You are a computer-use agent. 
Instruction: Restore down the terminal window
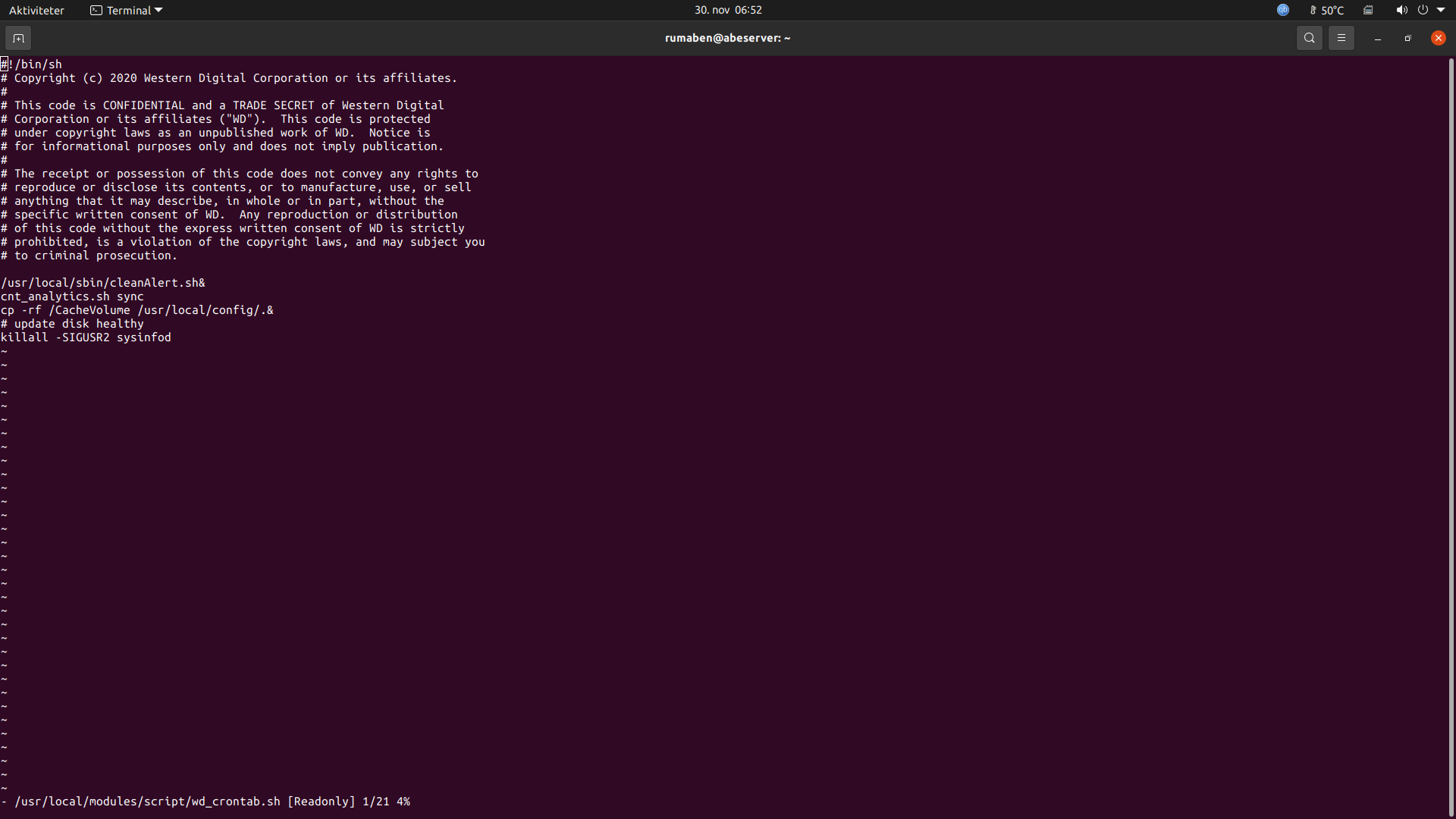(1407, 38)
